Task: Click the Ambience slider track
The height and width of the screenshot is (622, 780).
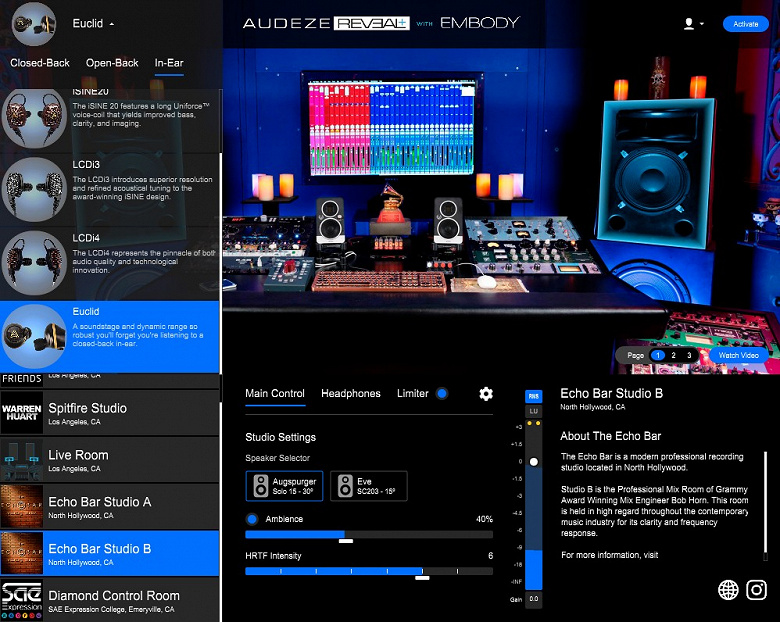Action: (369, 534)
